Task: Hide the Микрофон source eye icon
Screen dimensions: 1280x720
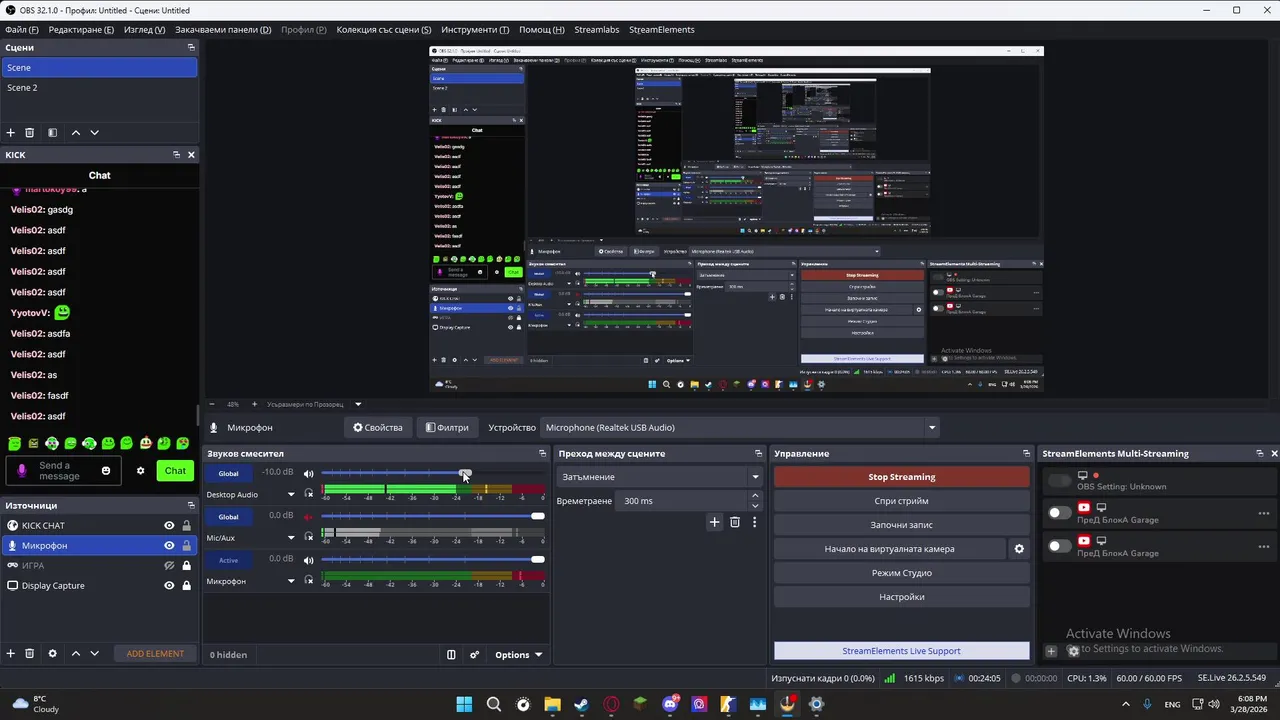Action: (169, 546)
